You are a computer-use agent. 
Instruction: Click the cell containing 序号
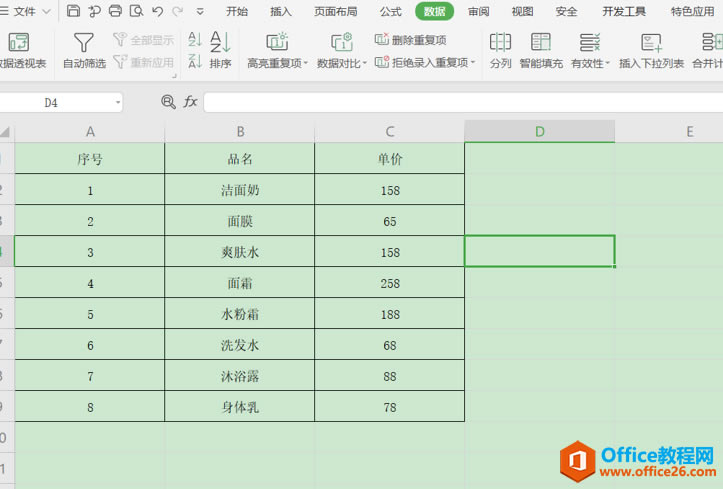(x=90, y=159)
